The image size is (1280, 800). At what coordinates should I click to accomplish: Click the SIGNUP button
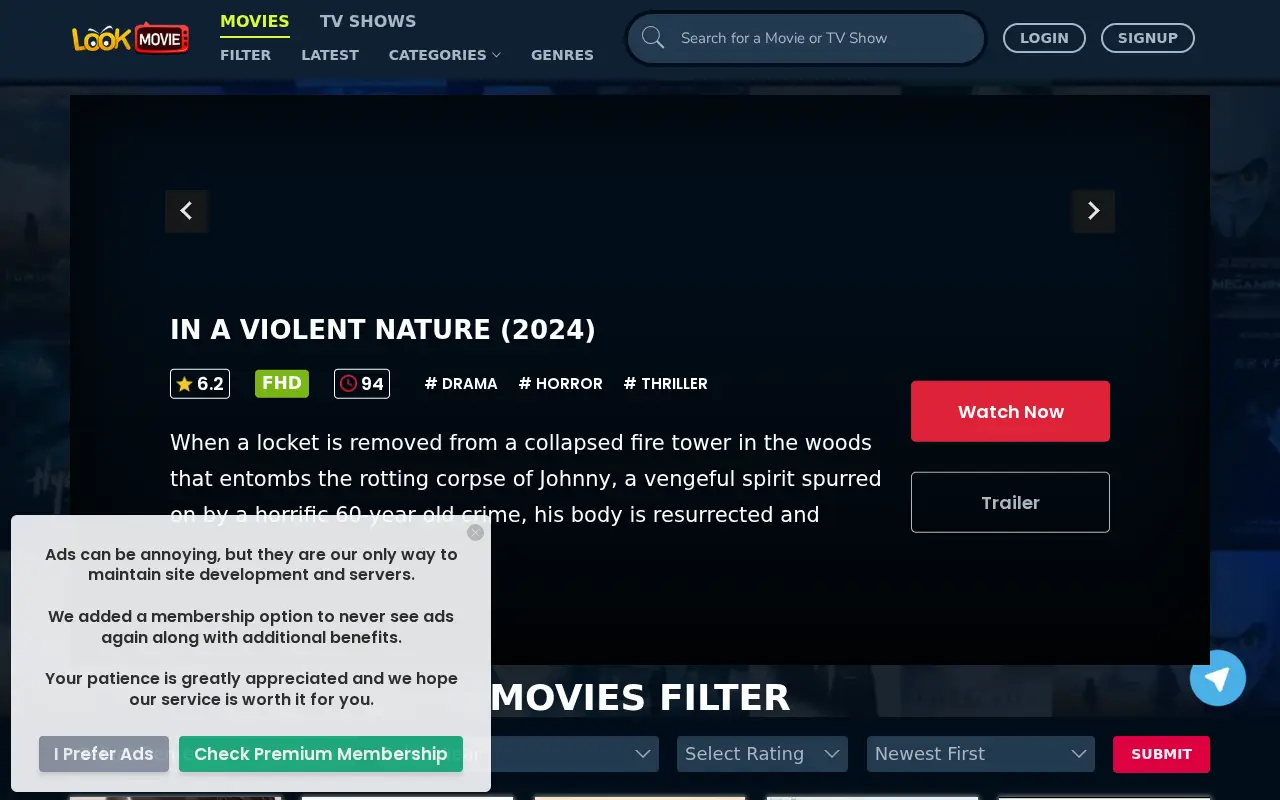coord(1148,38)
